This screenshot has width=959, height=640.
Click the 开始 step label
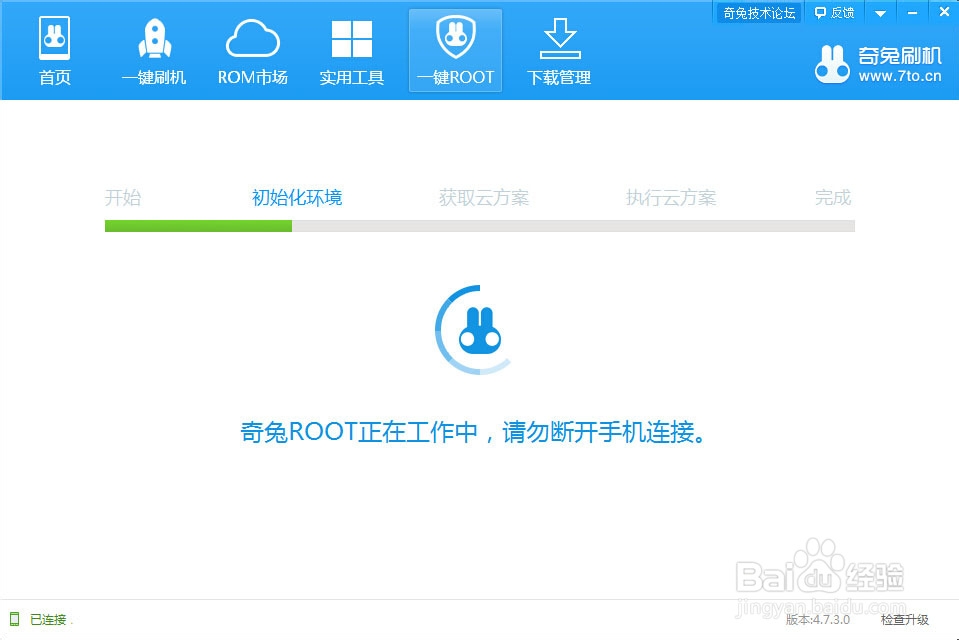123,198
